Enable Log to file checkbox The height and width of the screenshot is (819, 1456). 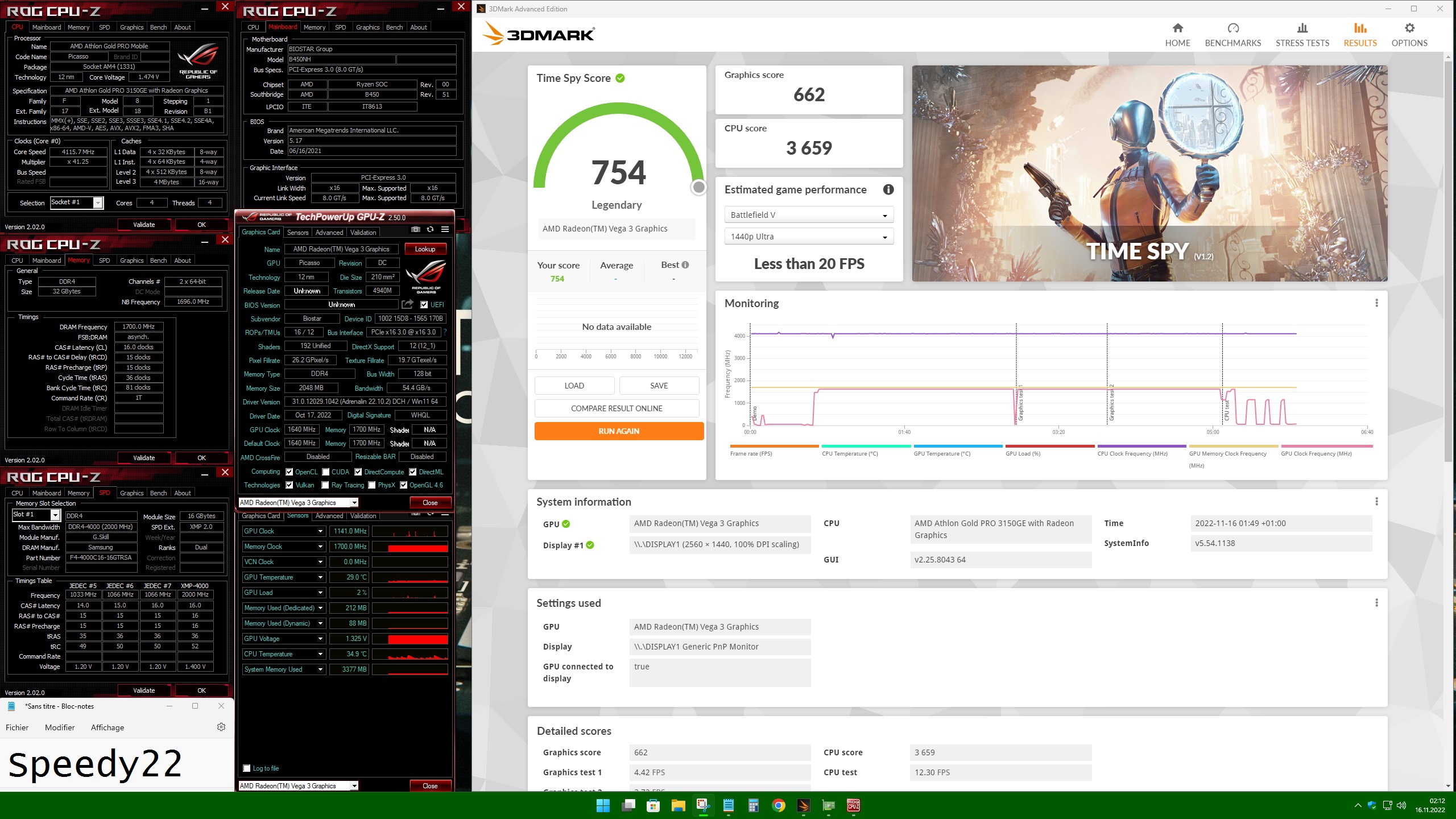click(x=247, y=768)
